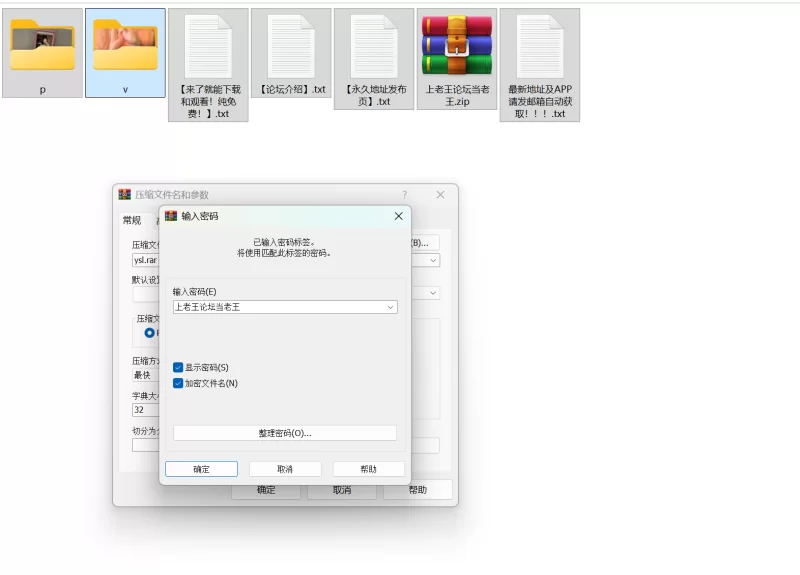
Task: Click 取消 in the 输入密码 dialog
Action: click(x=285, y=469)
